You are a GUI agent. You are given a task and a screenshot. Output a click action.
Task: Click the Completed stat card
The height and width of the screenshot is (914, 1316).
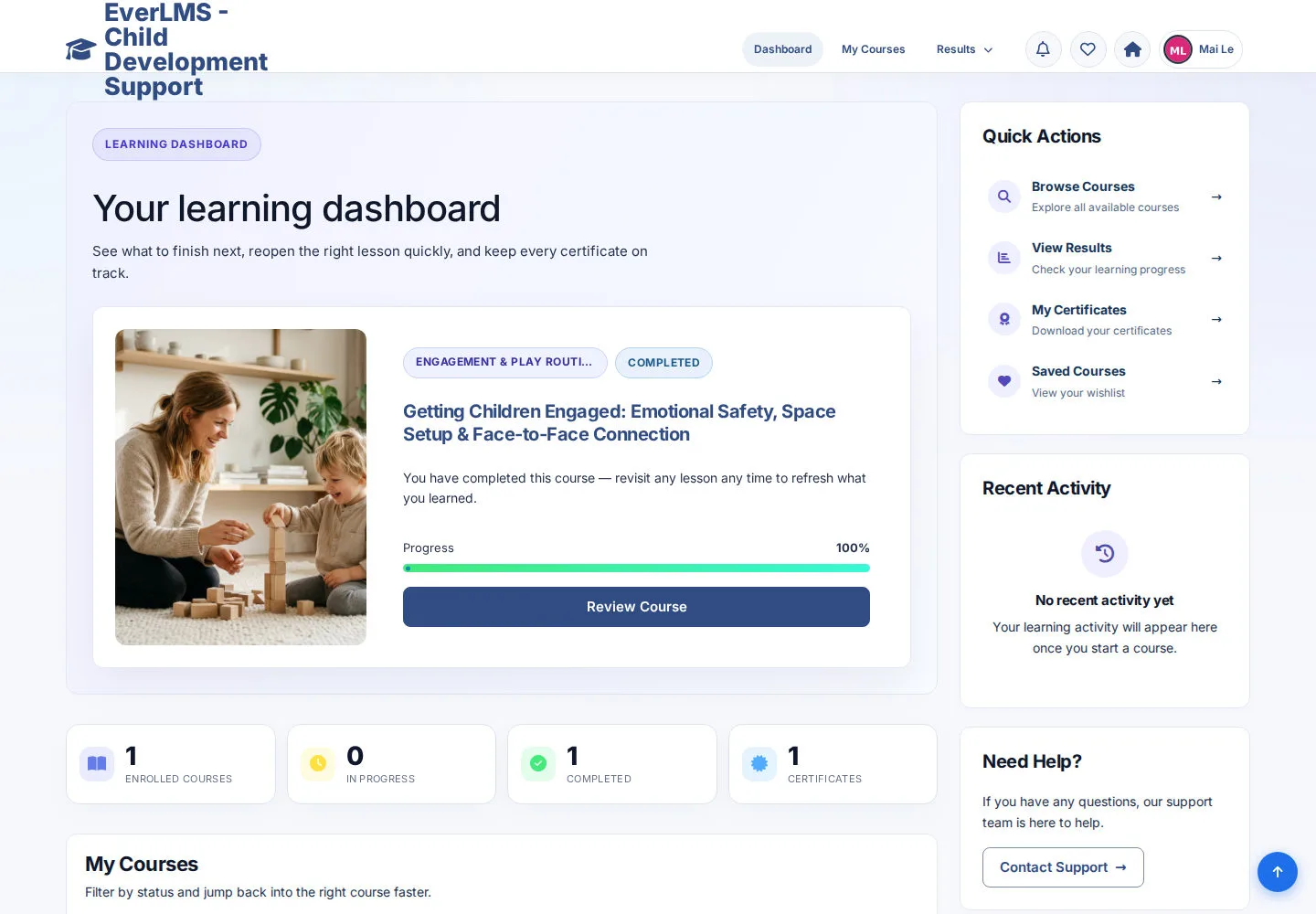(612, 764)
